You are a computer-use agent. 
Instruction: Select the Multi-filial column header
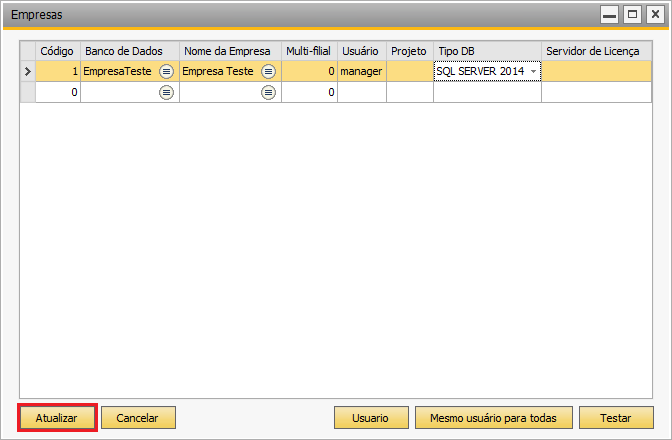(309, 51)
